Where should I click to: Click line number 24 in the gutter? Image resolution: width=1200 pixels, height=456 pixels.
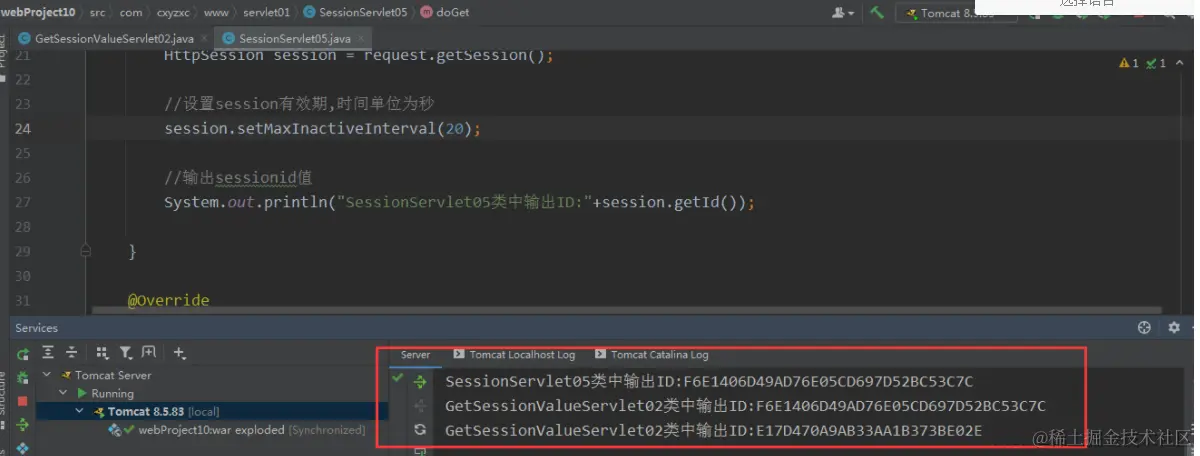coord(23,128)
